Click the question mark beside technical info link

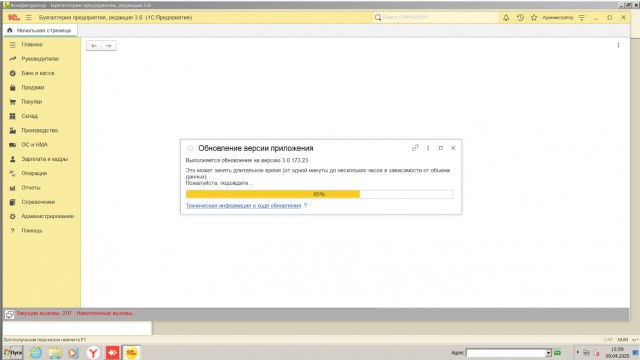pyautogui.click(x=305, y=205)
